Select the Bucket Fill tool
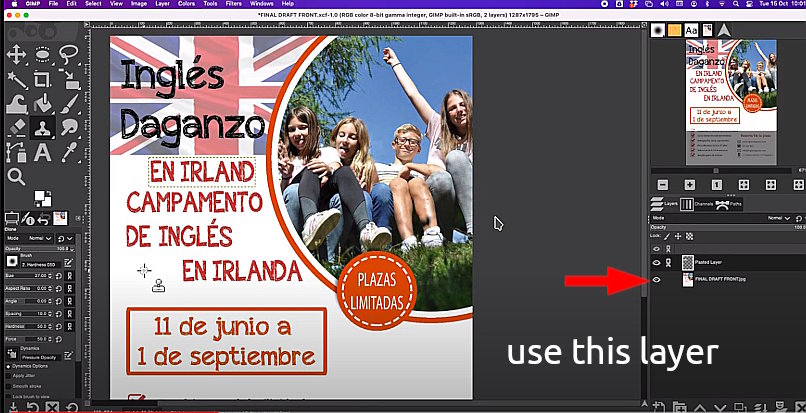 pyautogui.click(x=42, y=104)
